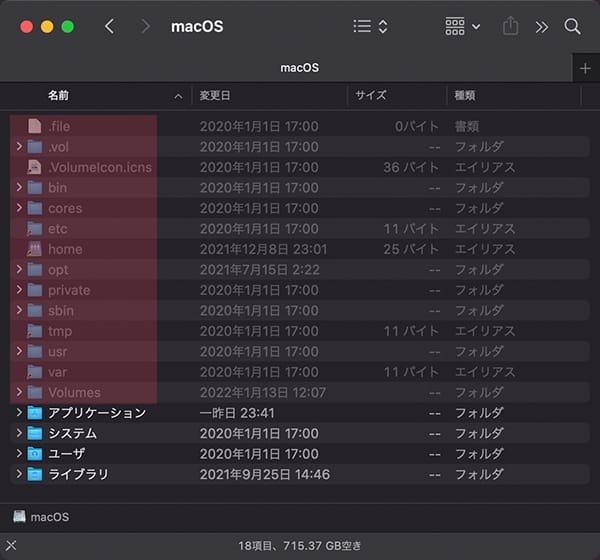Expand the sbin folder
Screen dimensions: 600x560
pyautogui.click(x=19, y=310)
